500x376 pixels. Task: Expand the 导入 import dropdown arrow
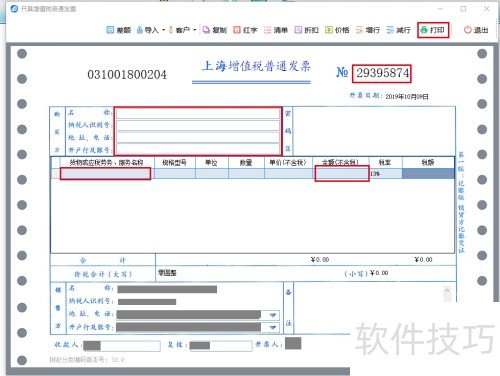coord(164,30)
